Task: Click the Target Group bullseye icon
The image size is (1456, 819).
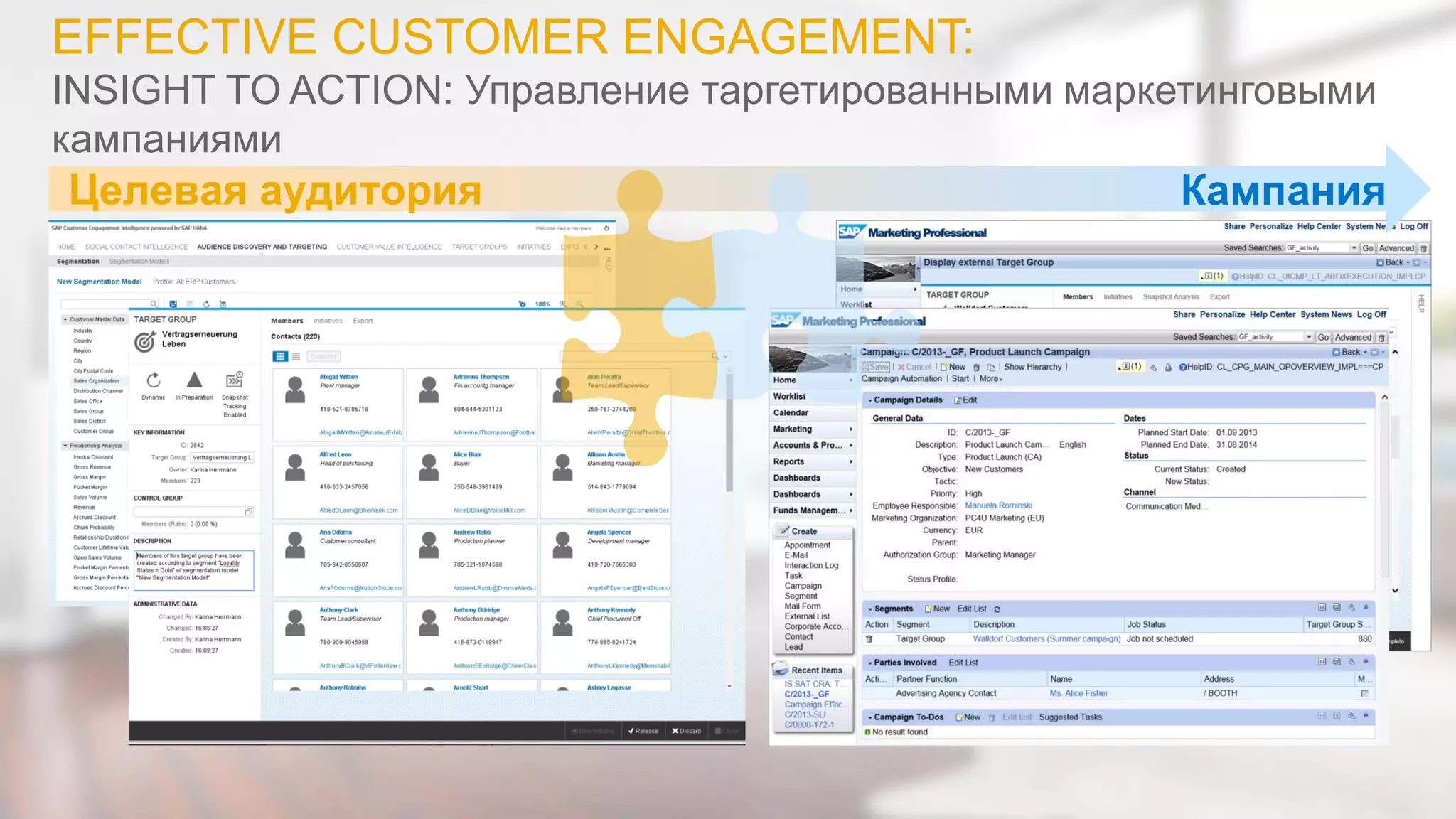Action: tap(145, 342)
